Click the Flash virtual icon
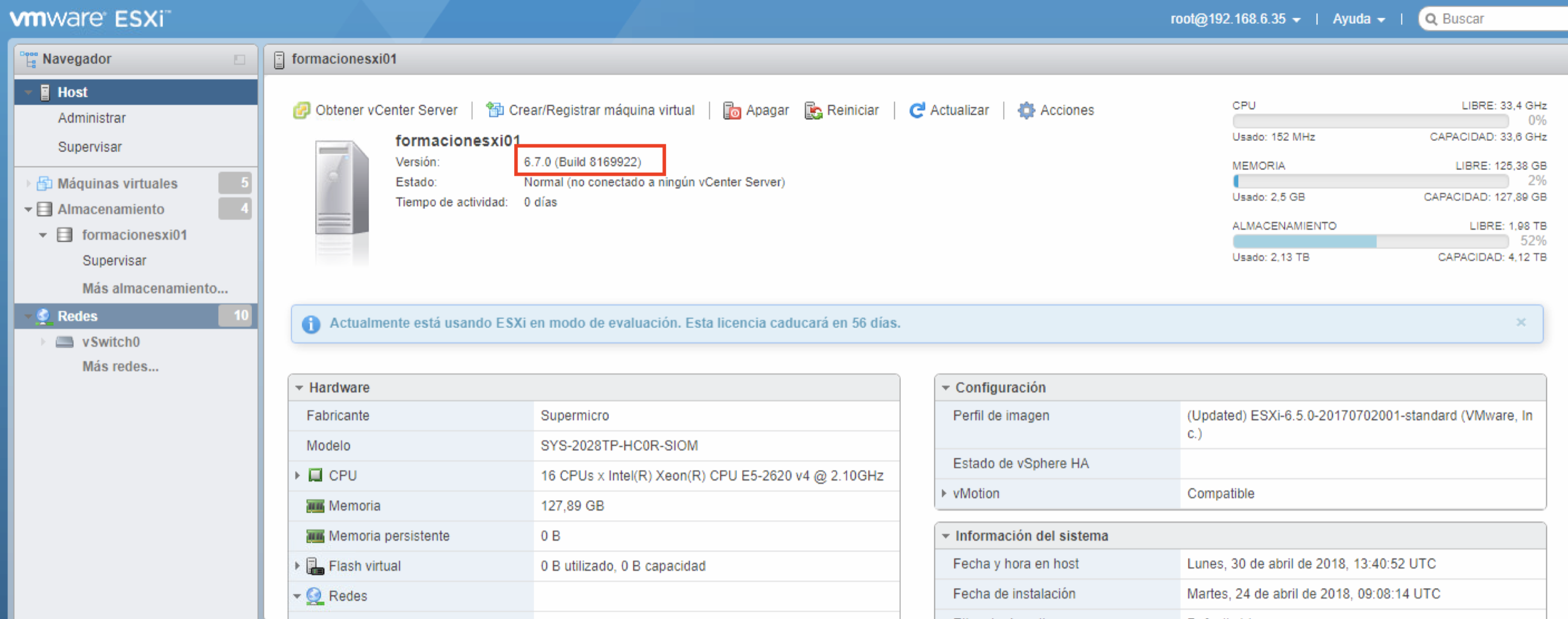The height and width of the screenshot is (619, 1568). (x=315, y=567)
